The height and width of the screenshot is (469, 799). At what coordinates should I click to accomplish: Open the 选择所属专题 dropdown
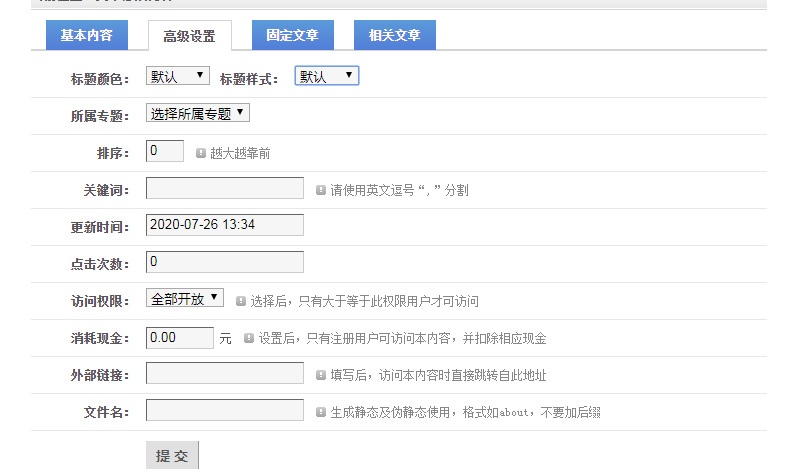pyautogui.click(x=197, y=113)
